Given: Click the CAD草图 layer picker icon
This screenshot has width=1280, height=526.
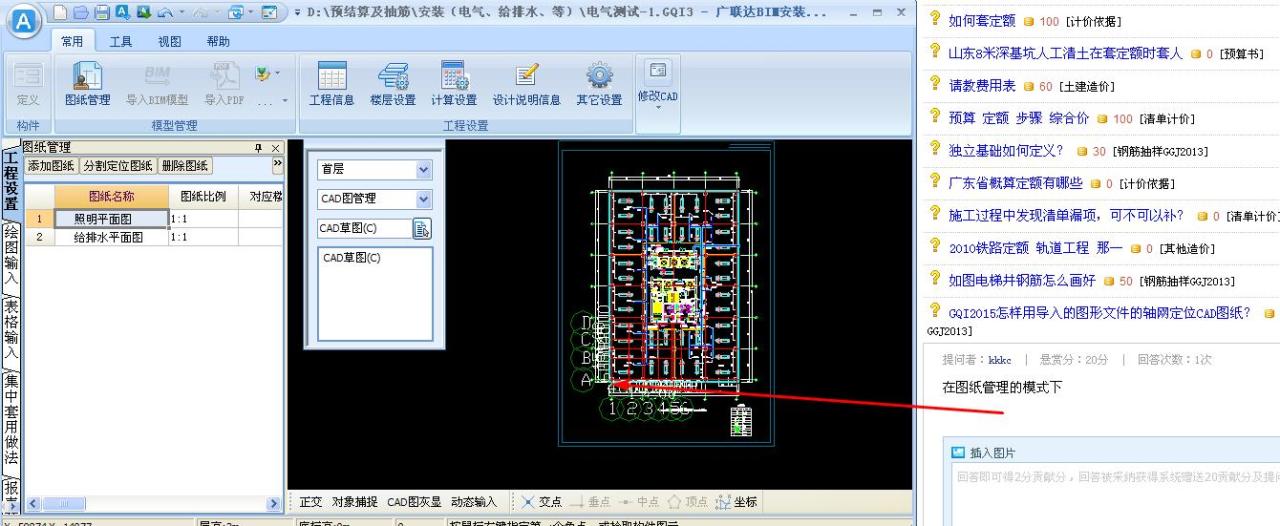Looking at the screenshot, I should click(x=422, y=229).
